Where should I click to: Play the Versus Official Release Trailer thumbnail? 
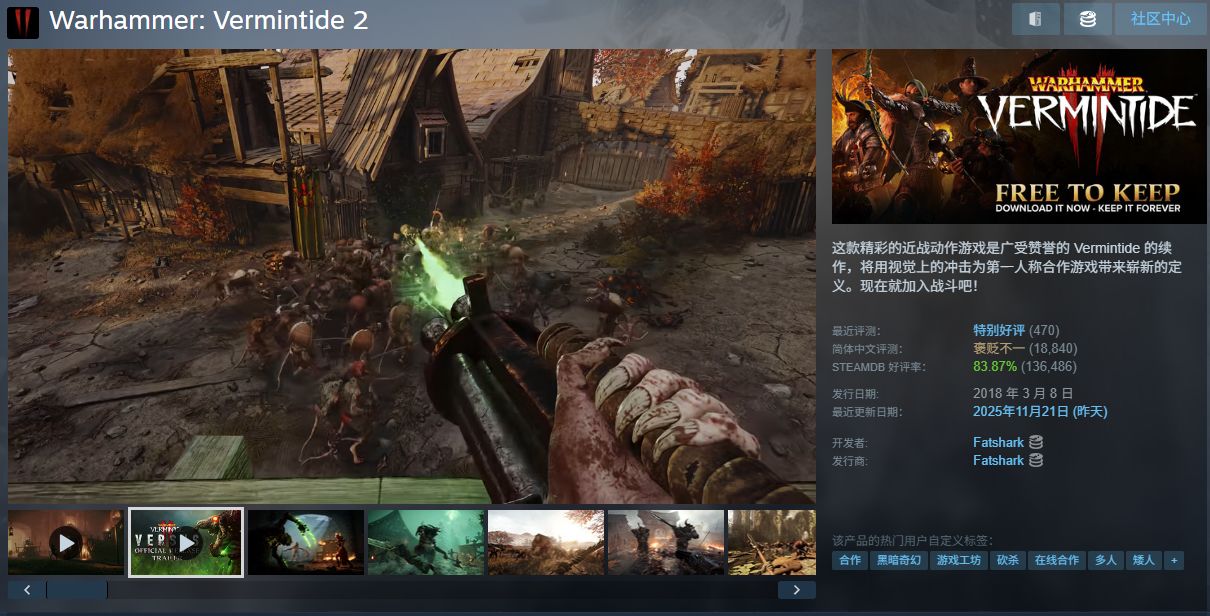186,542
